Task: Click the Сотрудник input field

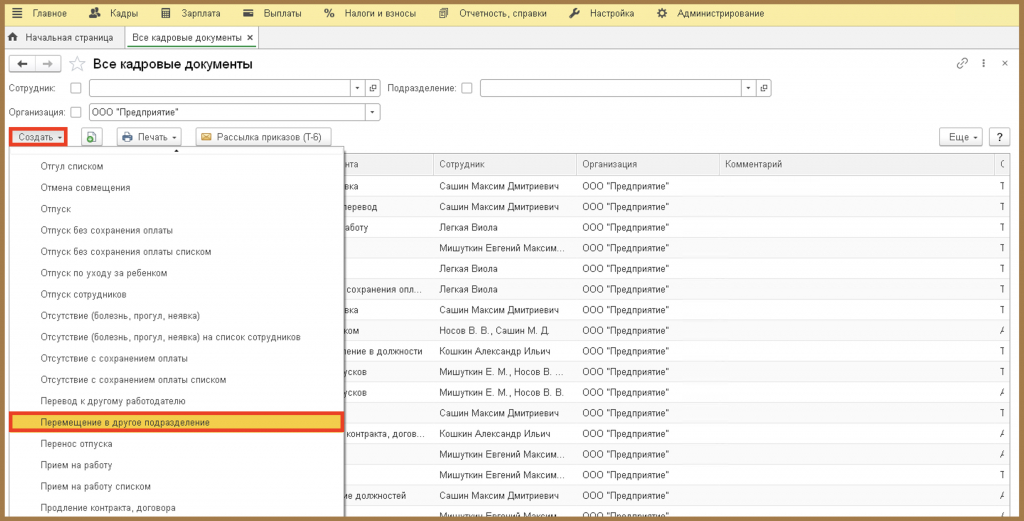Action: (221, 88)
